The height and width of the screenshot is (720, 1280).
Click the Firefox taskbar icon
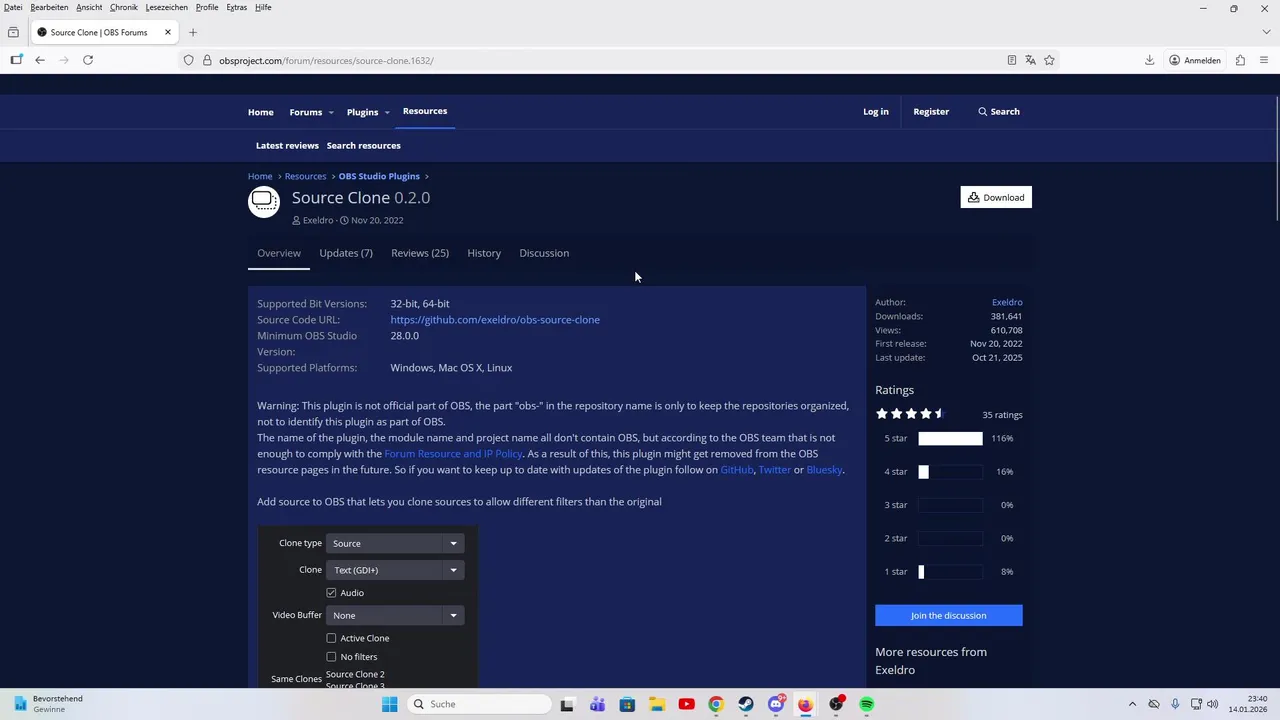click(806, 704)
